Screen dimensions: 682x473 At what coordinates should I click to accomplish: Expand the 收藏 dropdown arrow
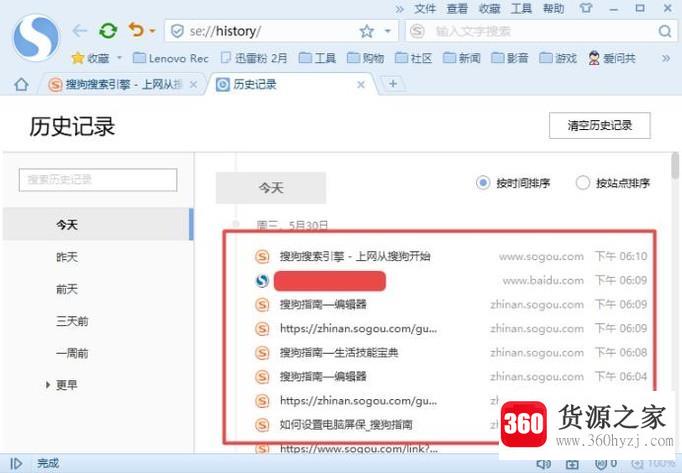pos(119,58)
